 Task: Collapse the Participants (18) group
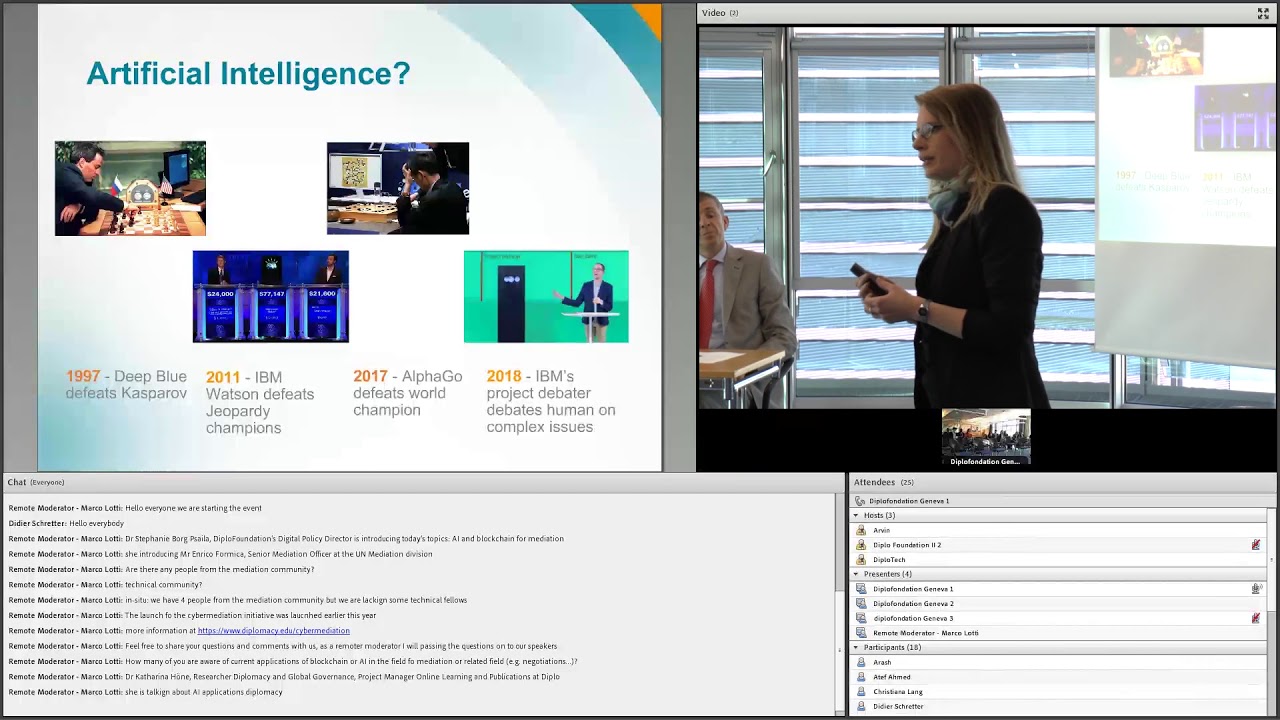[856, 647]
